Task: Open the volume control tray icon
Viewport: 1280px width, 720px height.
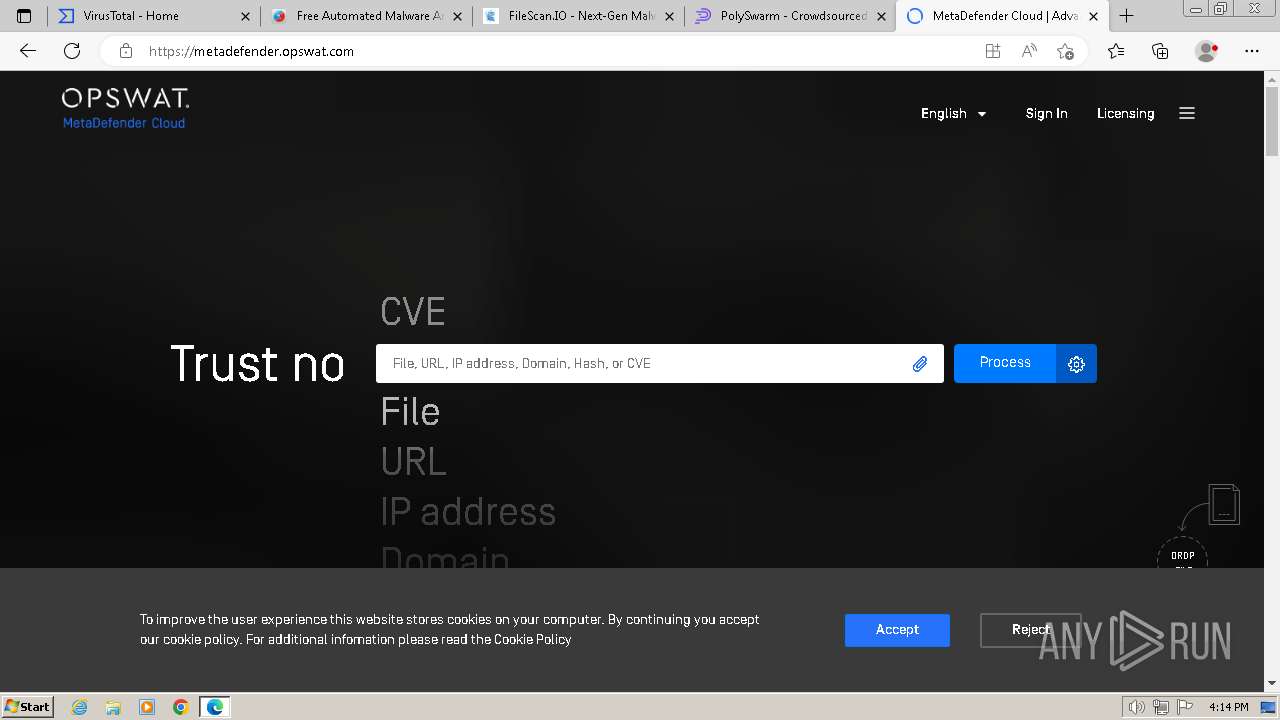Action: tap(1137, 707)
